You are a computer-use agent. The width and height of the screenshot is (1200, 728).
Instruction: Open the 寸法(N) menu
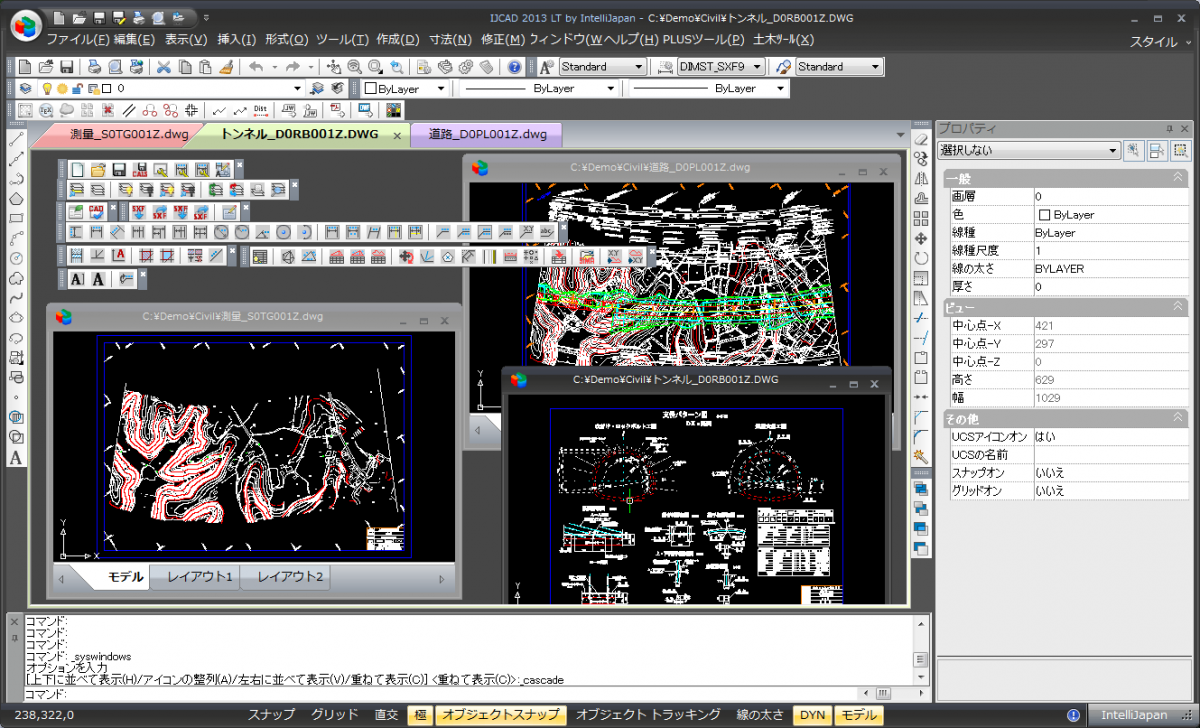450,40
